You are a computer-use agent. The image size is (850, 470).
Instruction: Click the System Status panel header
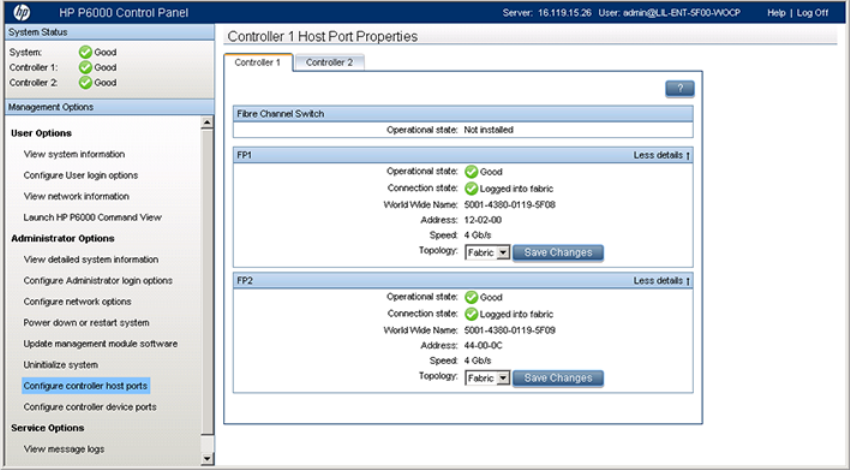click(110, 32)
